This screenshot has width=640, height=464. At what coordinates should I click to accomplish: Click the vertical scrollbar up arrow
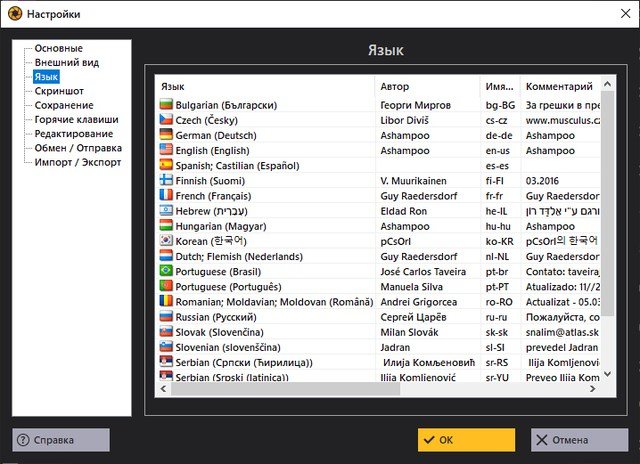[607, 84]
